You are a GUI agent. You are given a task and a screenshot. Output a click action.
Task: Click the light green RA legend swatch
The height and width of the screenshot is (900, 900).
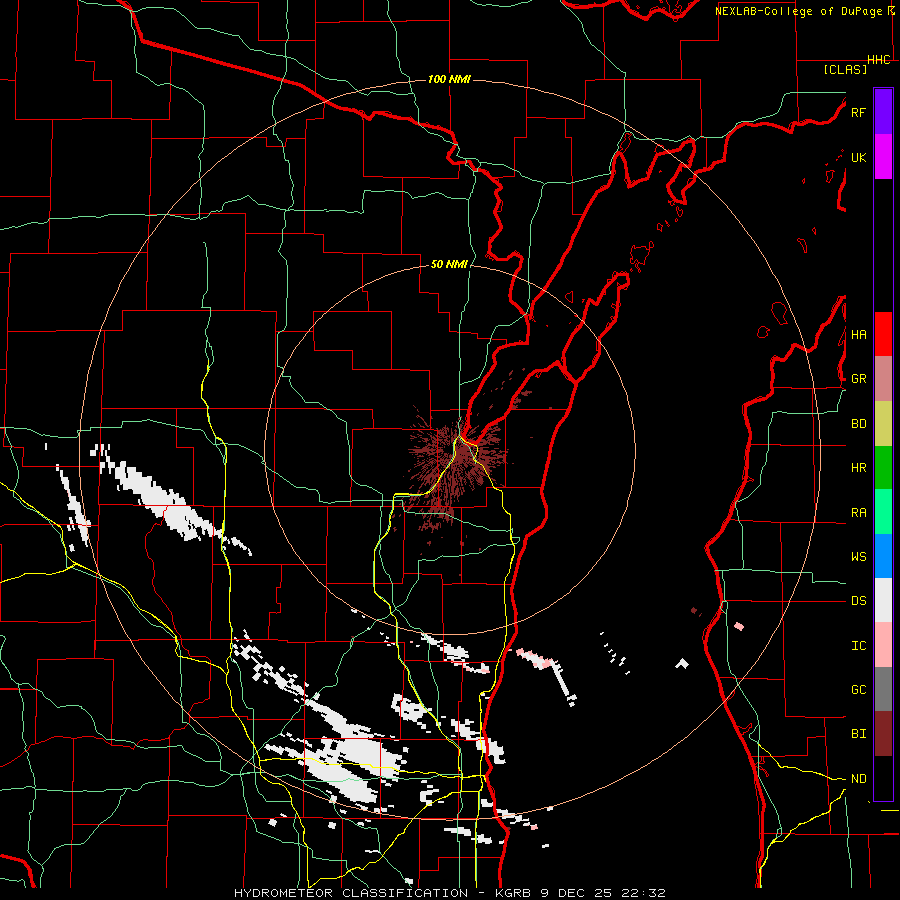pyautogui.click(x=883, y=511)
